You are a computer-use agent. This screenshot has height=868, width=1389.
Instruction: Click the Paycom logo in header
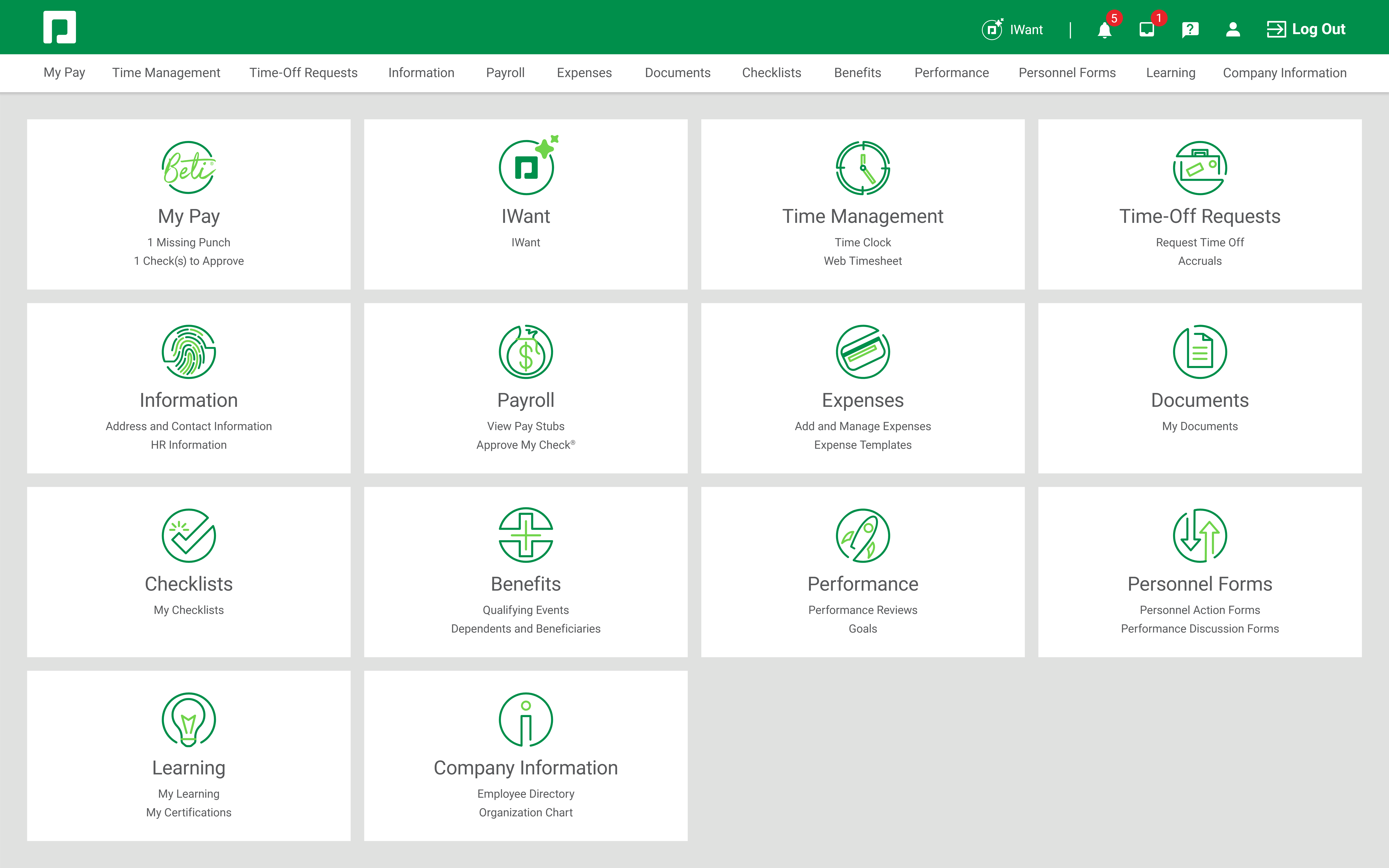[x=60, y=27]
